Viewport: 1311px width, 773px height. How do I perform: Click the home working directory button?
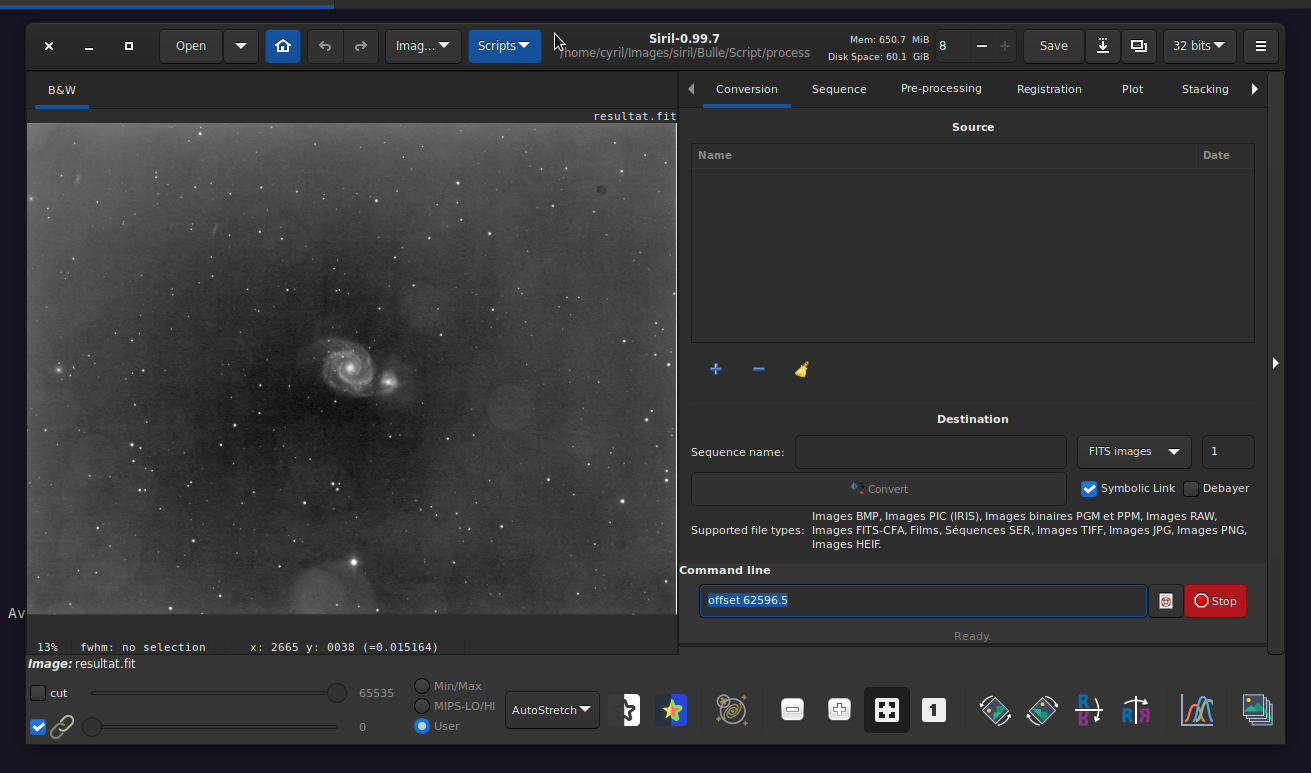[x=283, y=46]
